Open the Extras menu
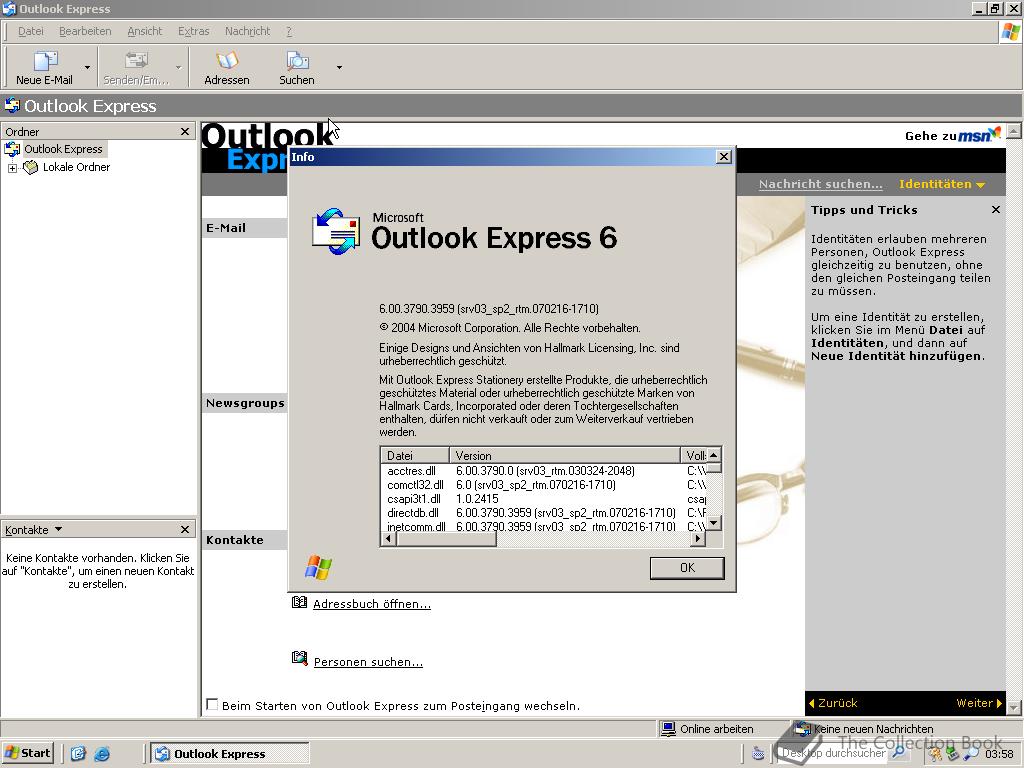1024x768 pixels. coord(193,31)
